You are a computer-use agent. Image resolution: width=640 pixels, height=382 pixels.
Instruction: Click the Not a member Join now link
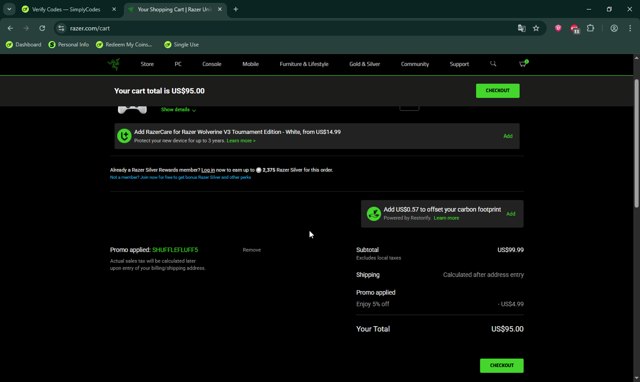180,178
